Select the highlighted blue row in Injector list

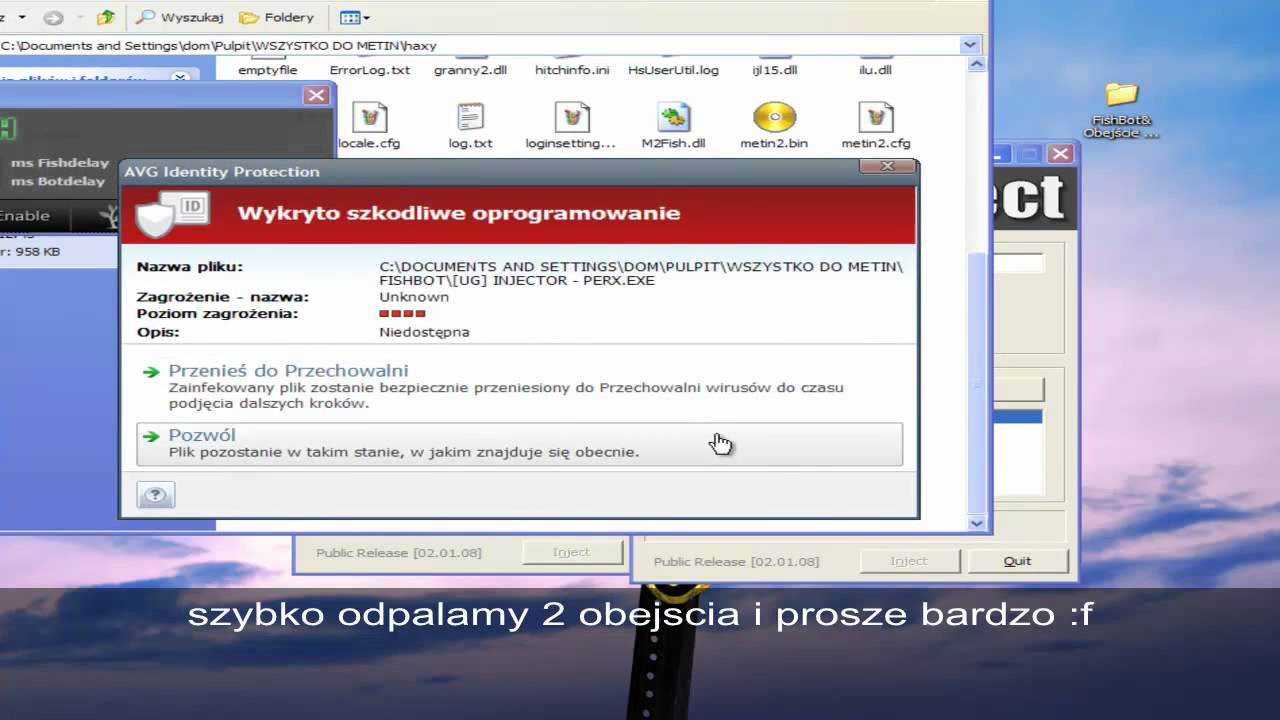(1018, 417)
